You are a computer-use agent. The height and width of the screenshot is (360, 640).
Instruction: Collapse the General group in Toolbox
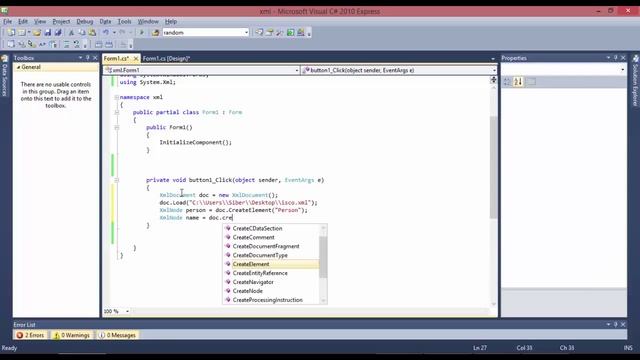tap(19, 67)
